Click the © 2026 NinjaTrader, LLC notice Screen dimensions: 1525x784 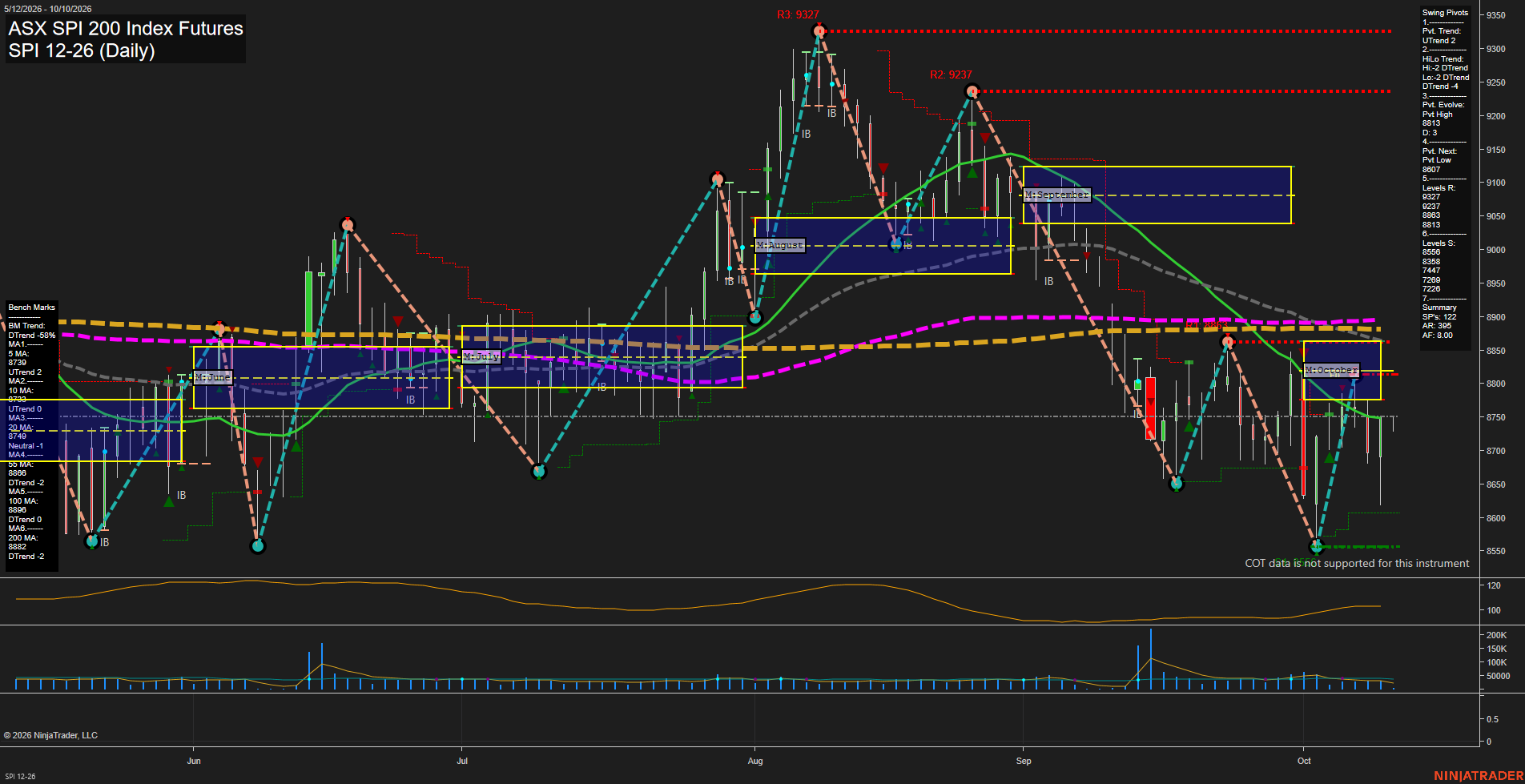pyautogui.click(x=50, y=735)
